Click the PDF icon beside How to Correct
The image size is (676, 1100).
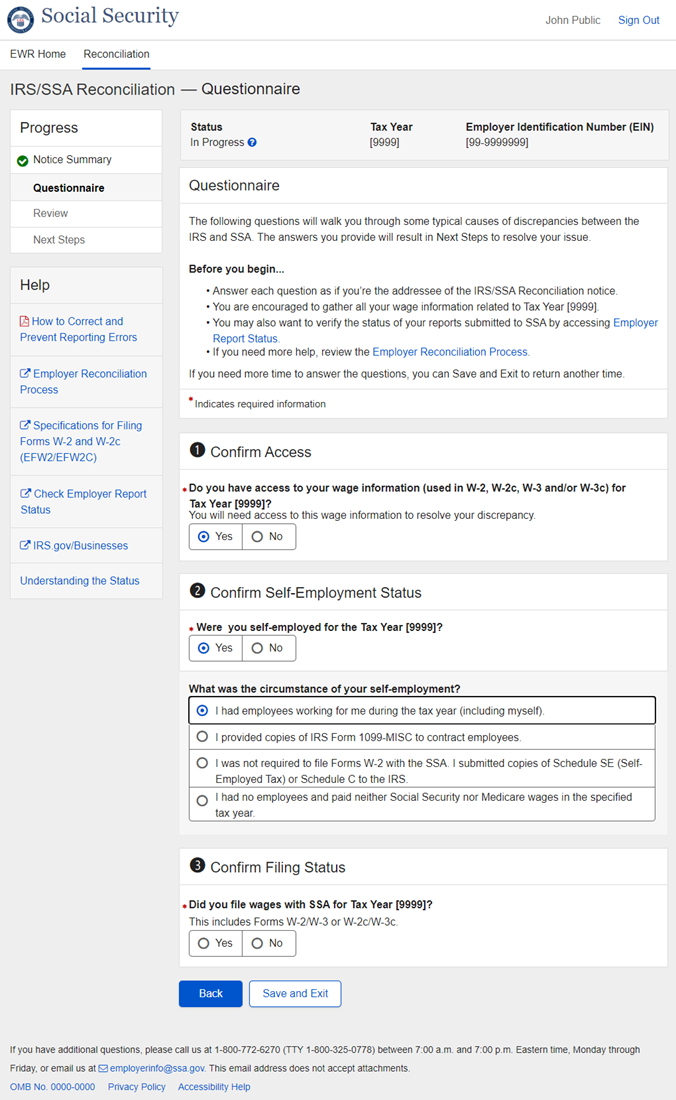tap(25, 322)
